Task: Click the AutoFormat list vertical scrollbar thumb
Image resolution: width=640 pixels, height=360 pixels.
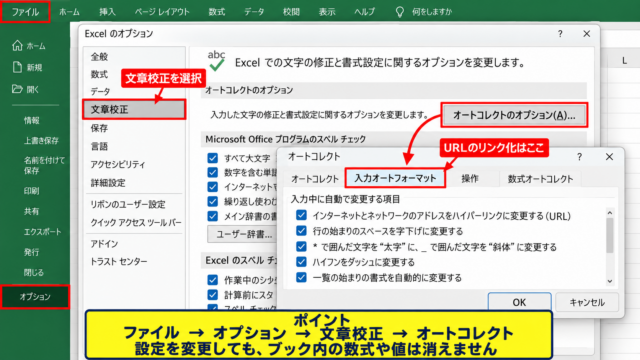Action: point(610,235)
